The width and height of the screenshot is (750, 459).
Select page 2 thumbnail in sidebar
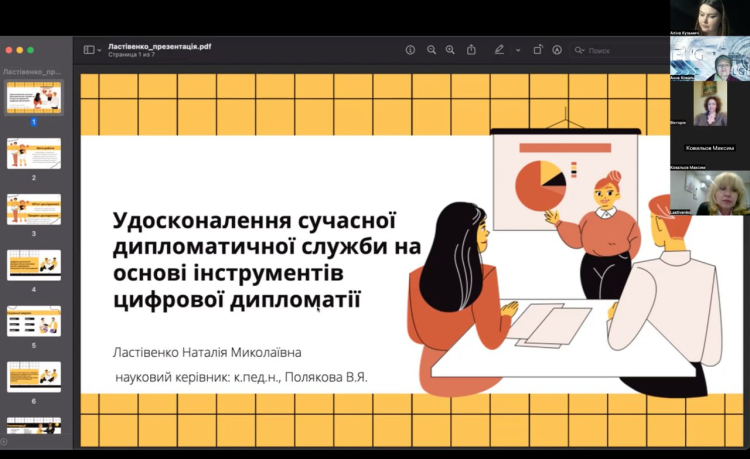pos(34,154)
